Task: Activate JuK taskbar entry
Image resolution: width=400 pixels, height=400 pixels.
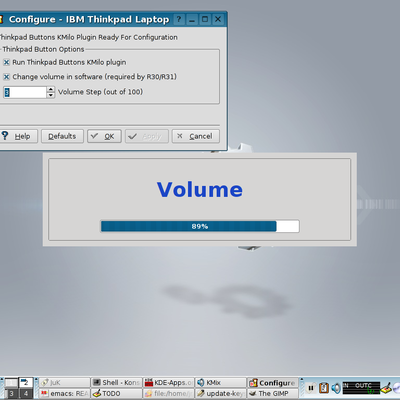Action: pos(65,383)
